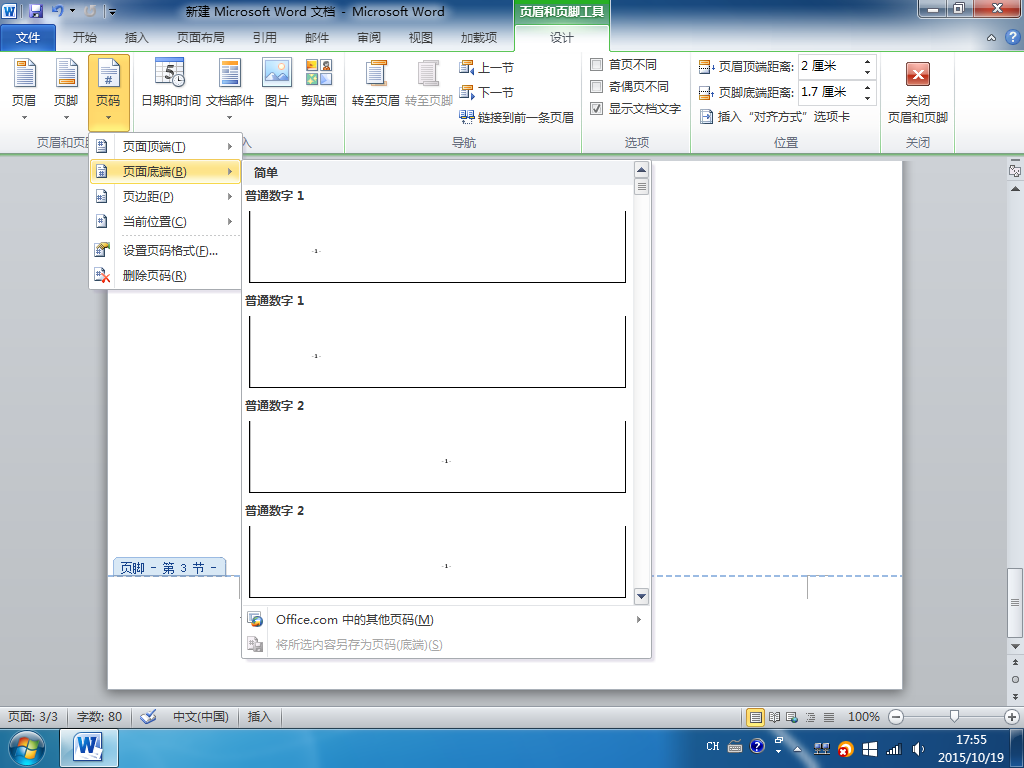Switch to References (引用) tab
1024x768 pixels.
point(264,38)
